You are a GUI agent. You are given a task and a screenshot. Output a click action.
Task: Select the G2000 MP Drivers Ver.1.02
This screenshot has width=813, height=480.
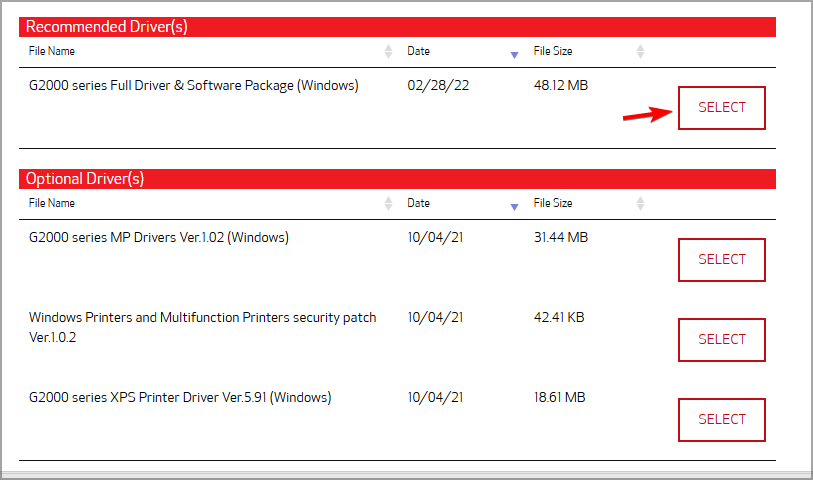tap(721, 260)
